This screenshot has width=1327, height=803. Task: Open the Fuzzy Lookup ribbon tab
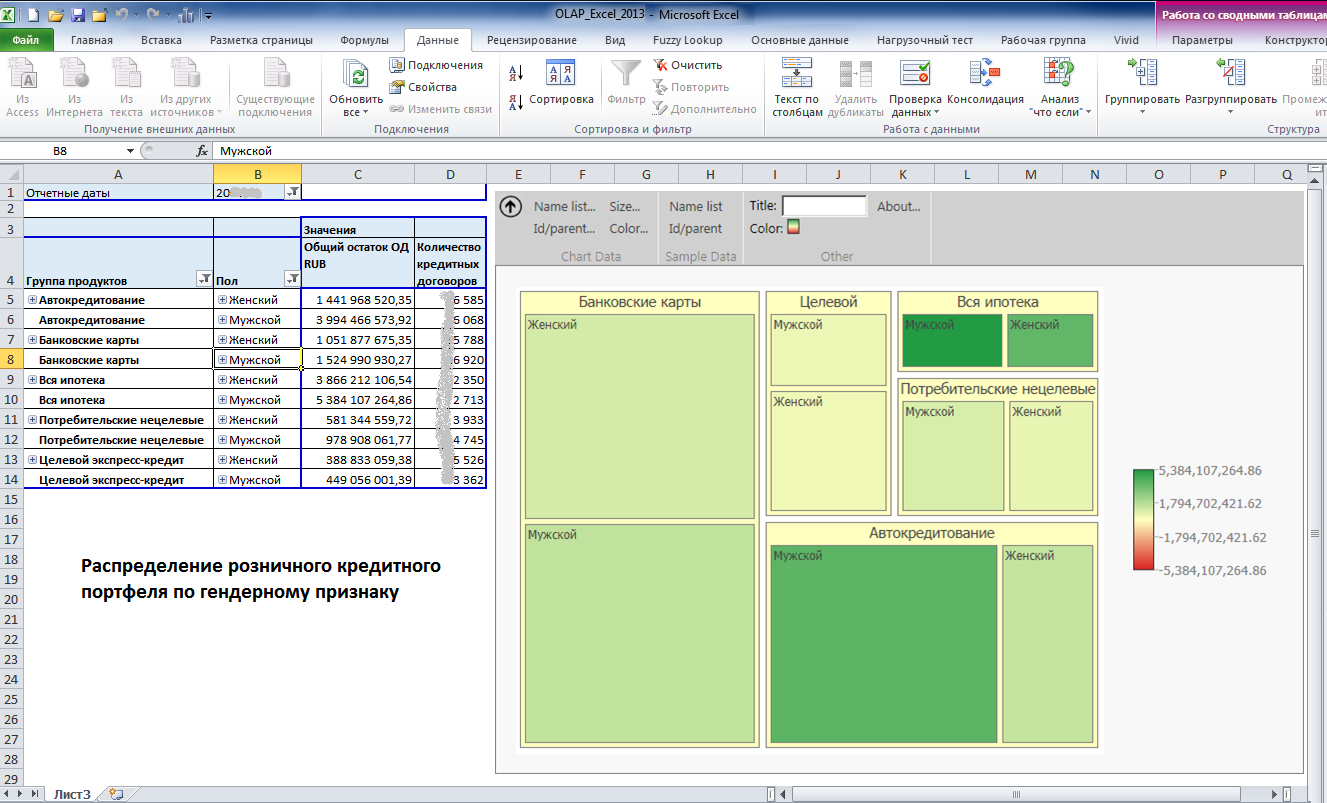point(688,40)
